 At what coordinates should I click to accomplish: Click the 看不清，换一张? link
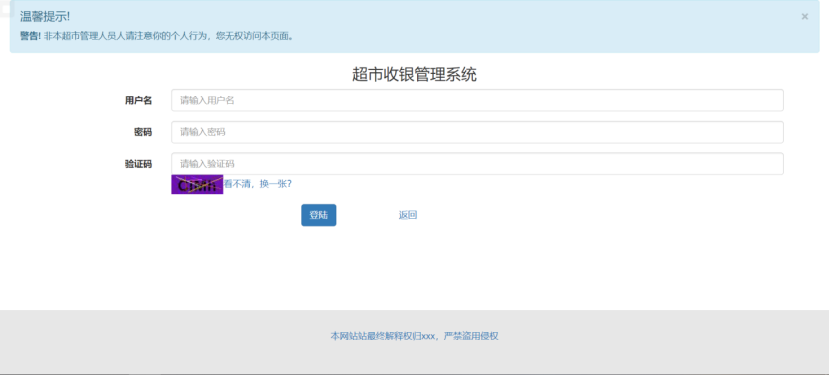258,184
